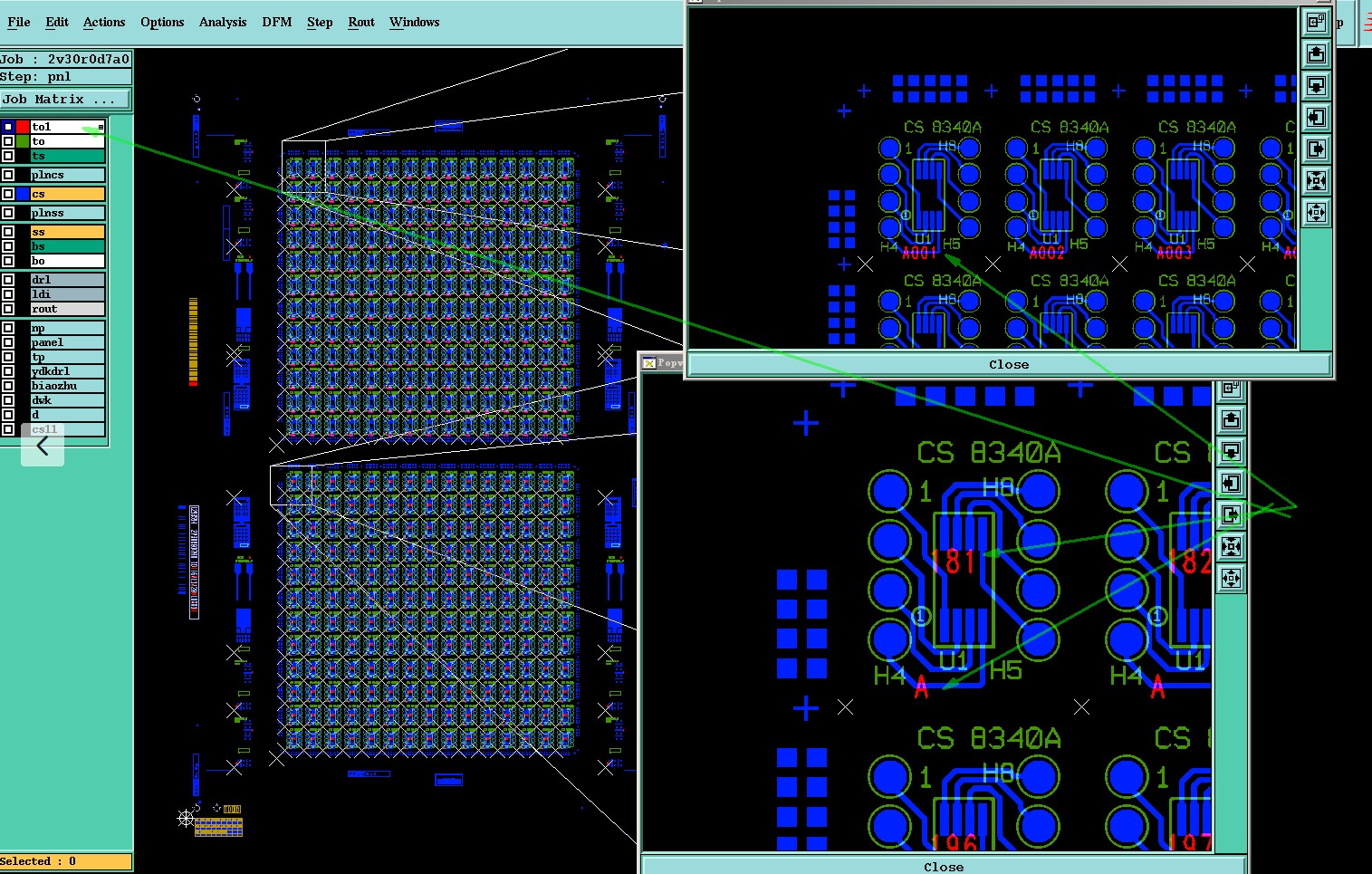Click pan down icon in upper popup window
The width and height of the screenshot is (1372, 874).
coord(1316,86)
